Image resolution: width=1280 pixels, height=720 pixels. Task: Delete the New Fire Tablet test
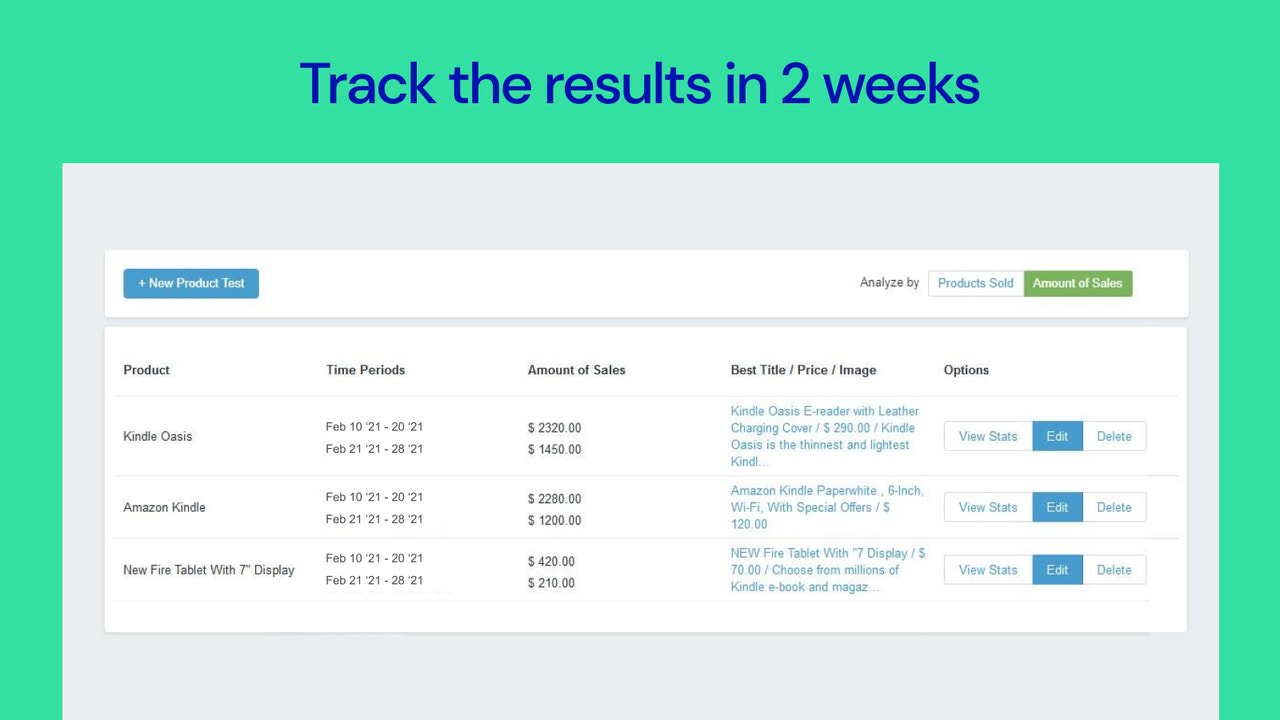(x=1114, y=569)
